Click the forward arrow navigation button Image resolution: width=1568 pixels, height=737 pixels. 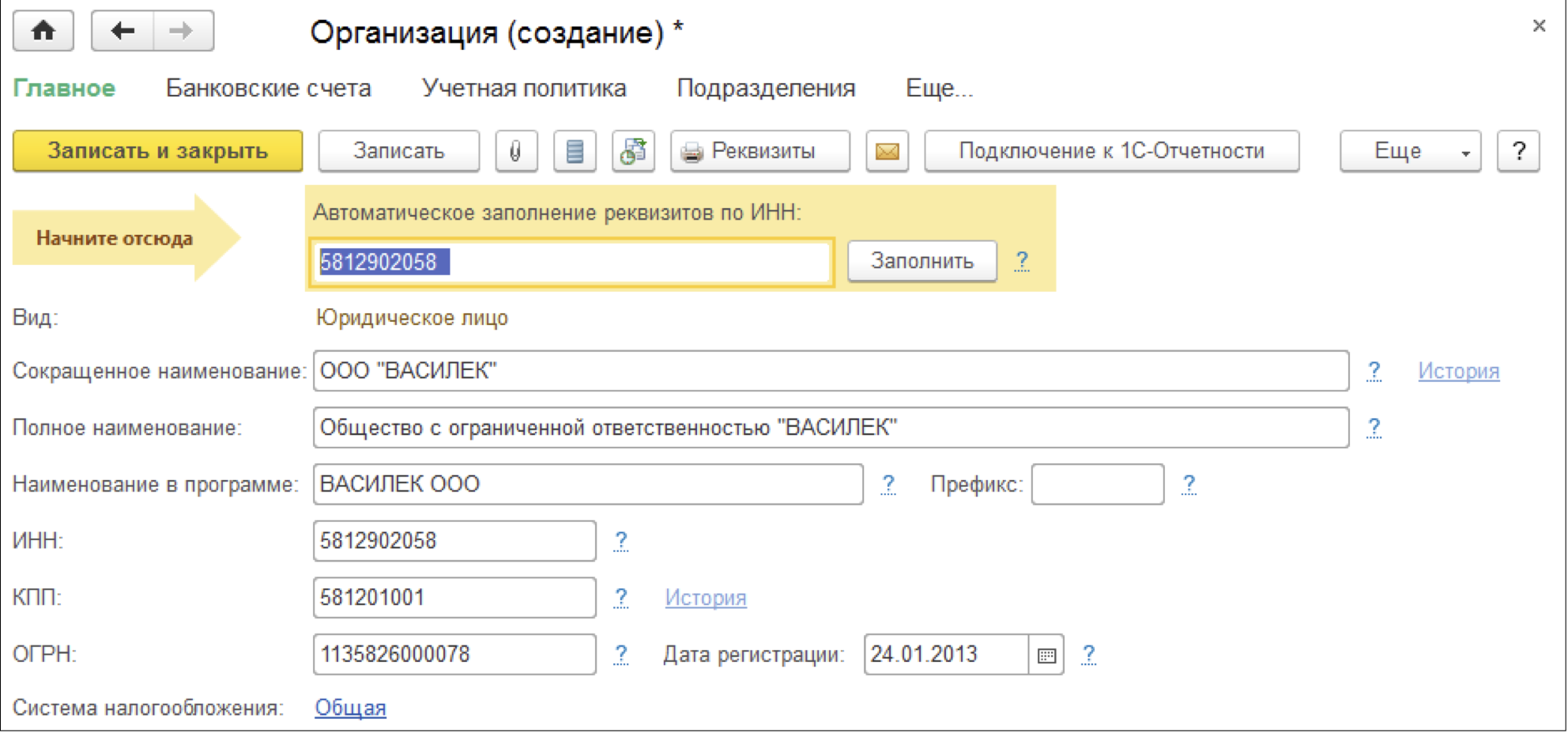183,32
